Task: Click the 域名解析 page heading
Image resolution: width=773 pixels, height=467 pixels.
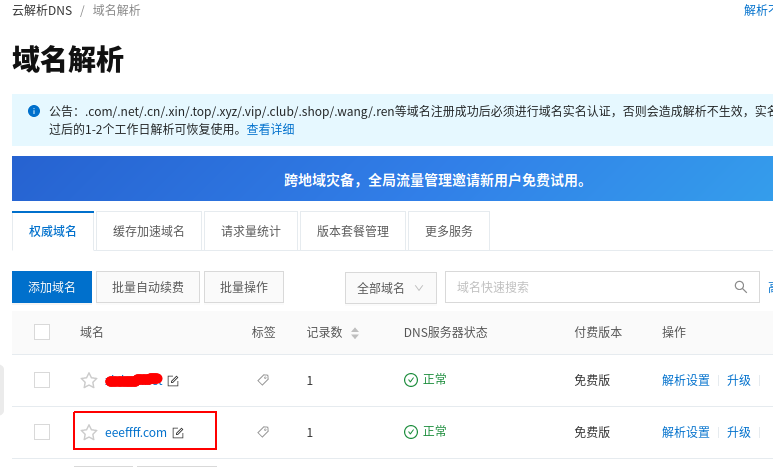Action: coord(68,59)
